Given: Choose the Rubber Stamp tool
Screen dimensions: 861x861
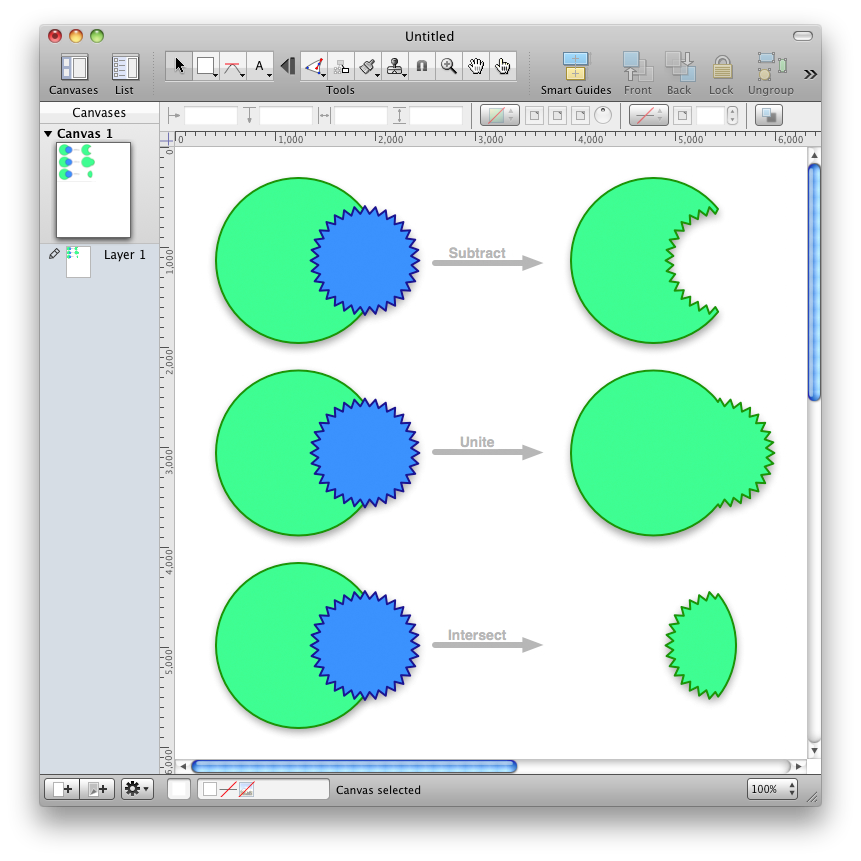Looking at the screenshot, I should pyautogui.click(x=395, y=66).
